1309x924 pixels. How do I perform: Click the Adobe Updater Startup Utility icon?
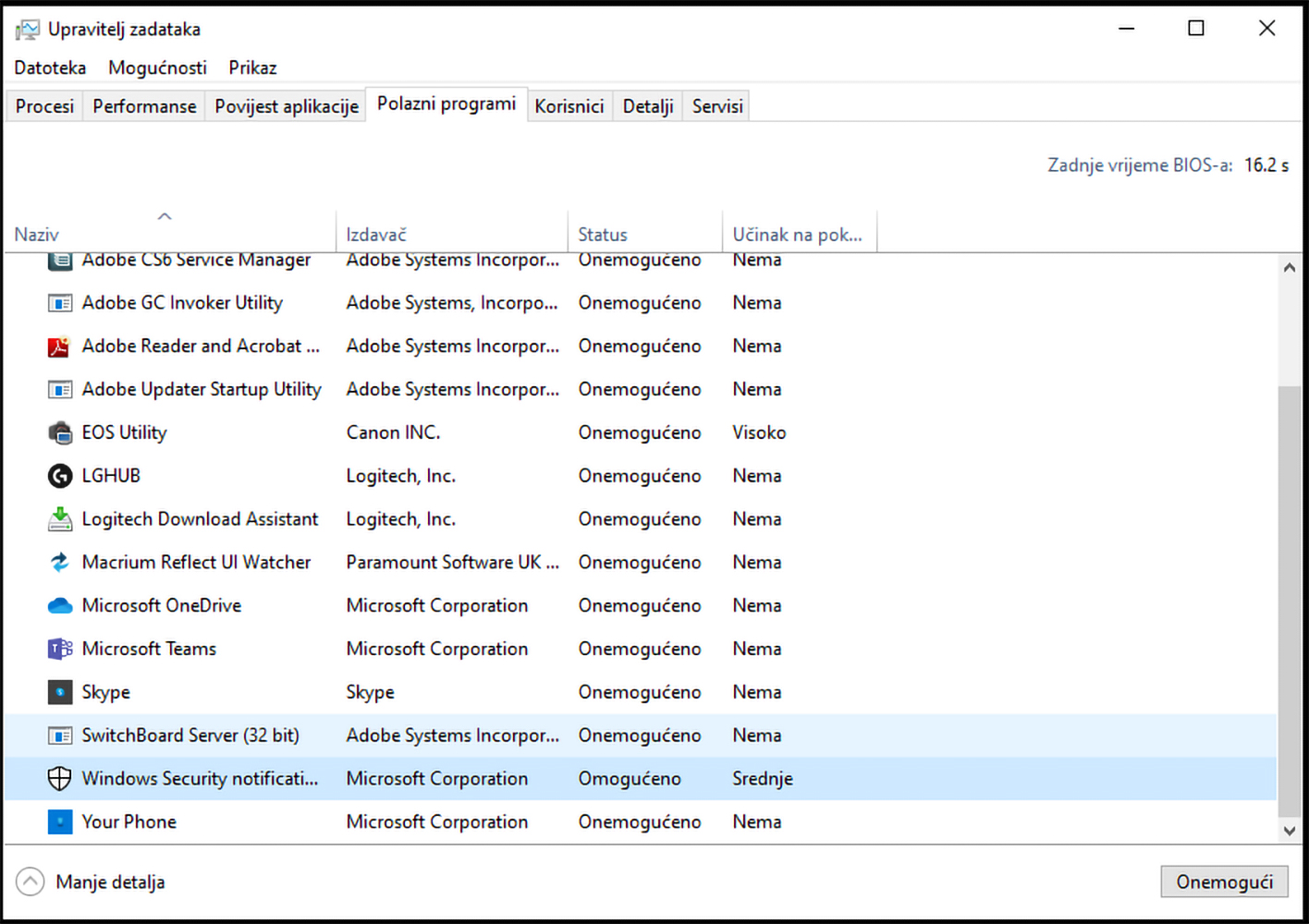click(x=60, y=390)
